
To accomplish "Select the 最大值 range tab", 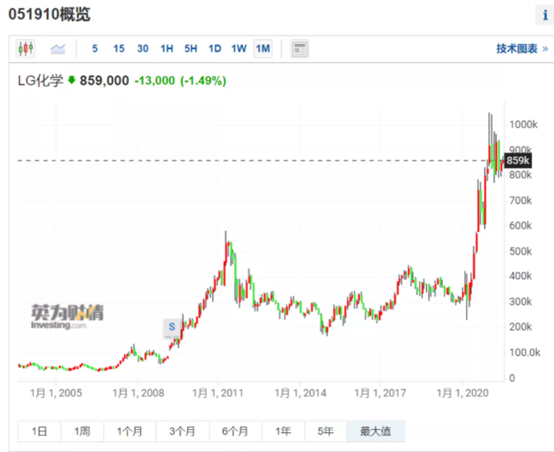I will 376,431.
